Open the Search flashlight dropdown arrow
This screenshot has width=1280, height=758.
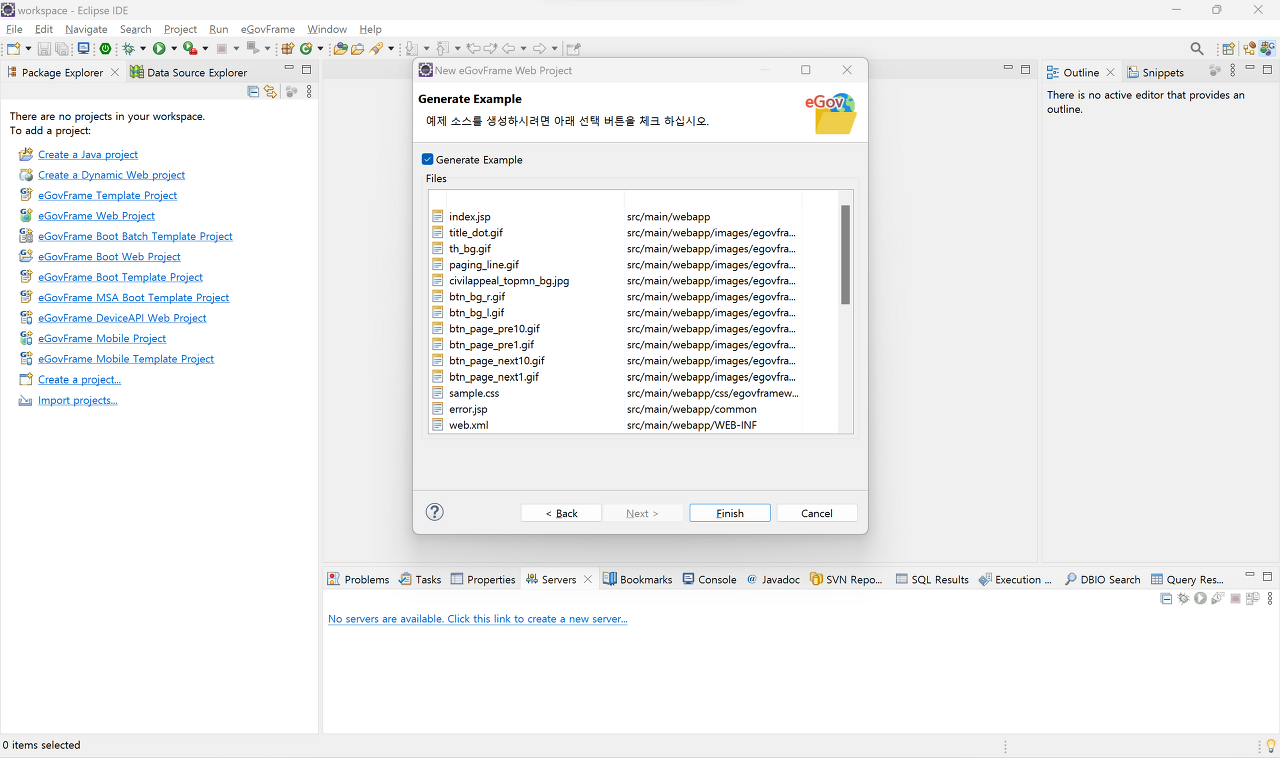coord(391,48)
